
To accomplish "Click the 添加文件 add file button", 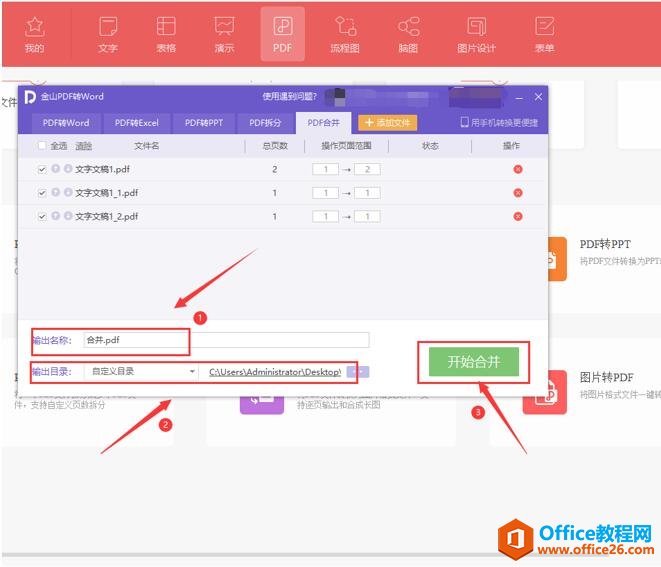I will click(x=387, y=123).
